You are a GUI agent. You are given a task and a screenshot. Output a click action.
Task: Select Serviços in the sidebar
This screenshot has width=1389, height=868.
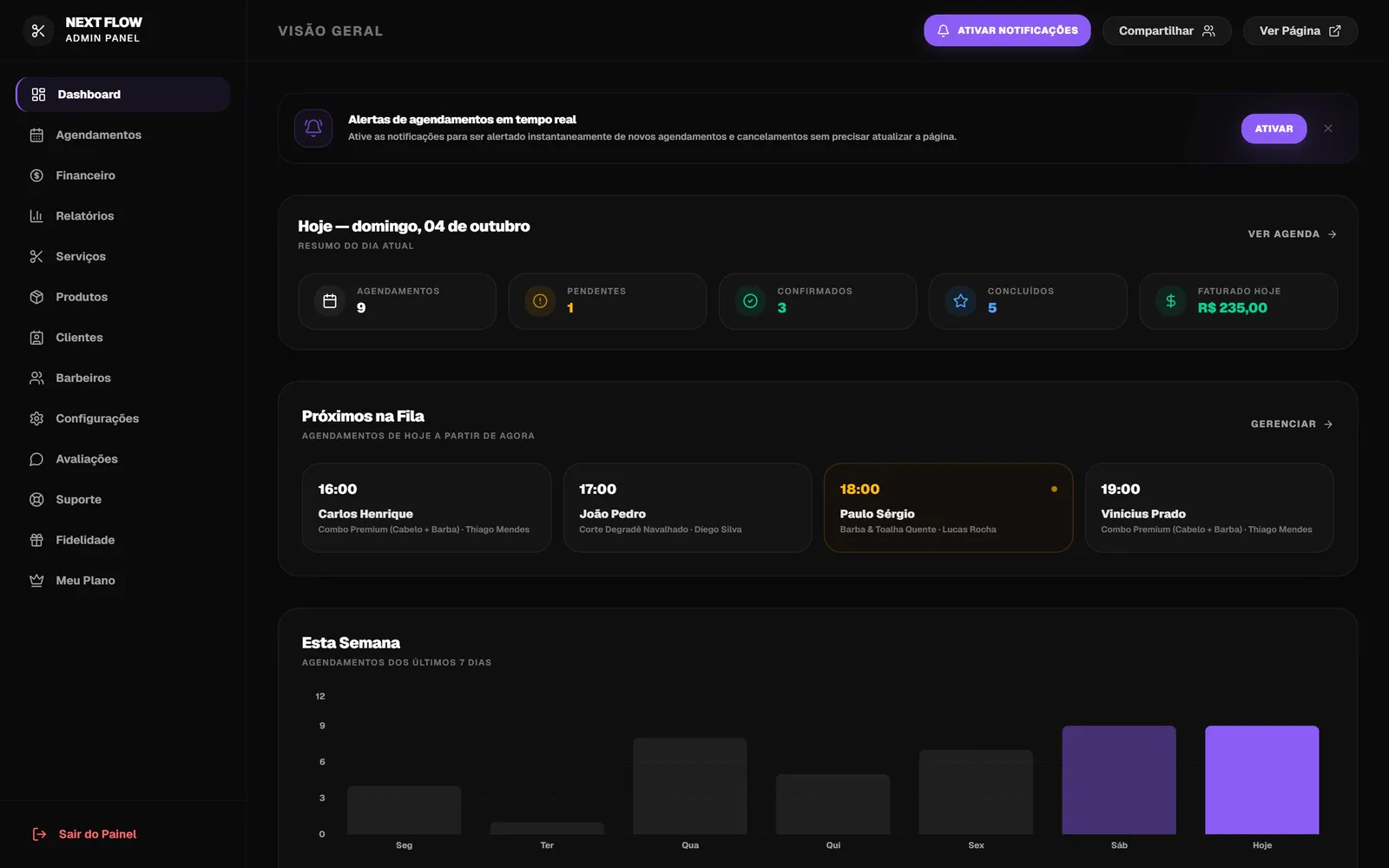122,257
